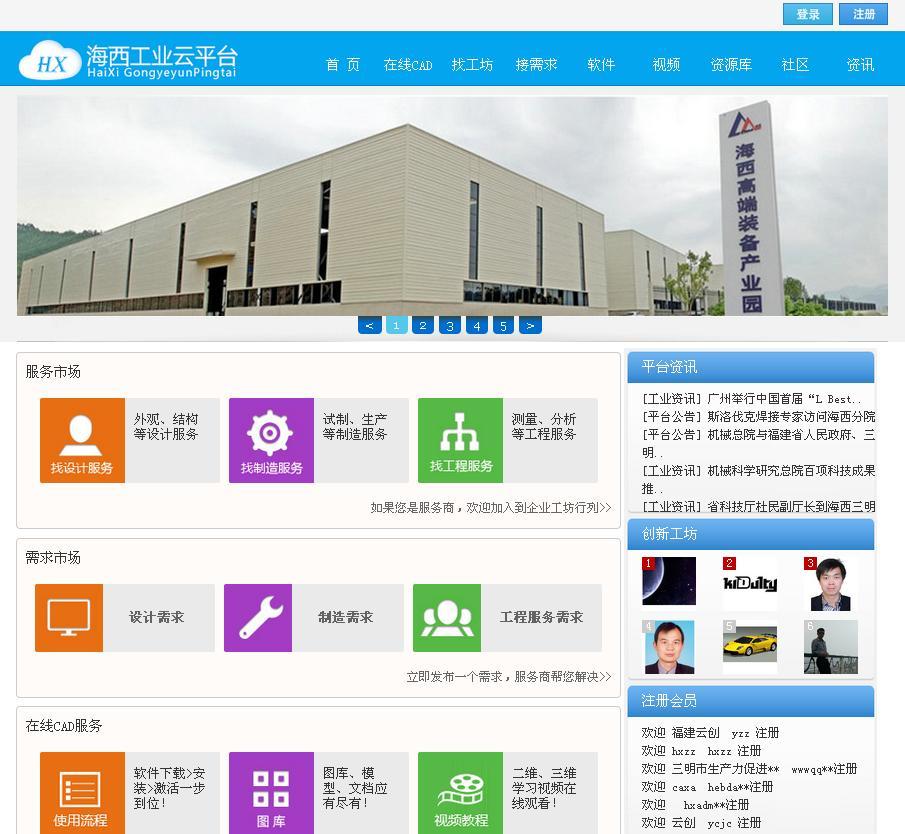This screenshot has height=834, width=905.
Task: Open the 使用流程 list icon tile
Action: click(82, 792)
